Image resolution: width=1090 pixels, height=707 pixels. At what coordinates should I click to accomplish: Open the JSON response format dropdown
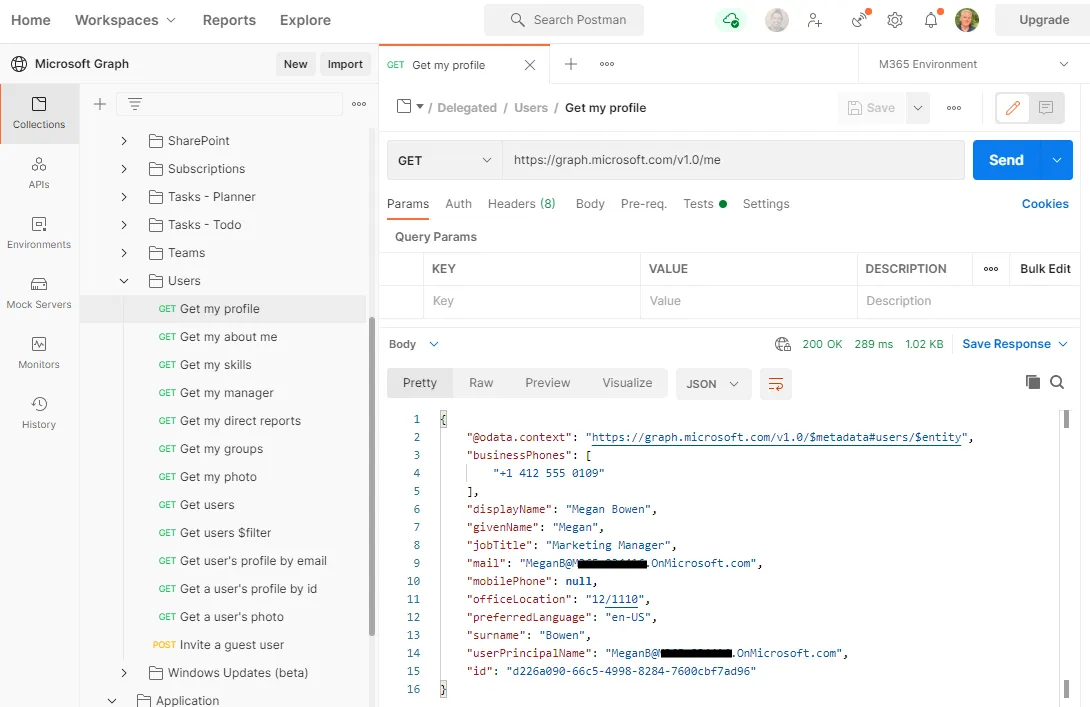(x=713, y=382)
